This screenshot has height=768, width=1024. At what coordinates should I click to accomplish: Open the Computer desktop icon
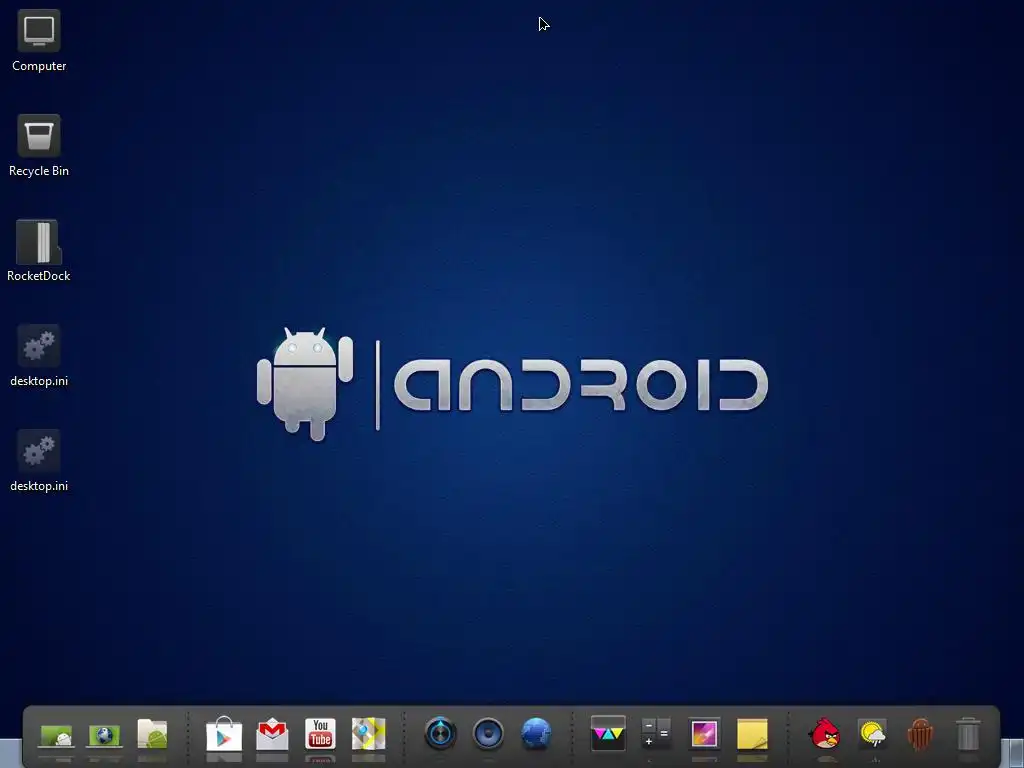[x=39, y=31]
